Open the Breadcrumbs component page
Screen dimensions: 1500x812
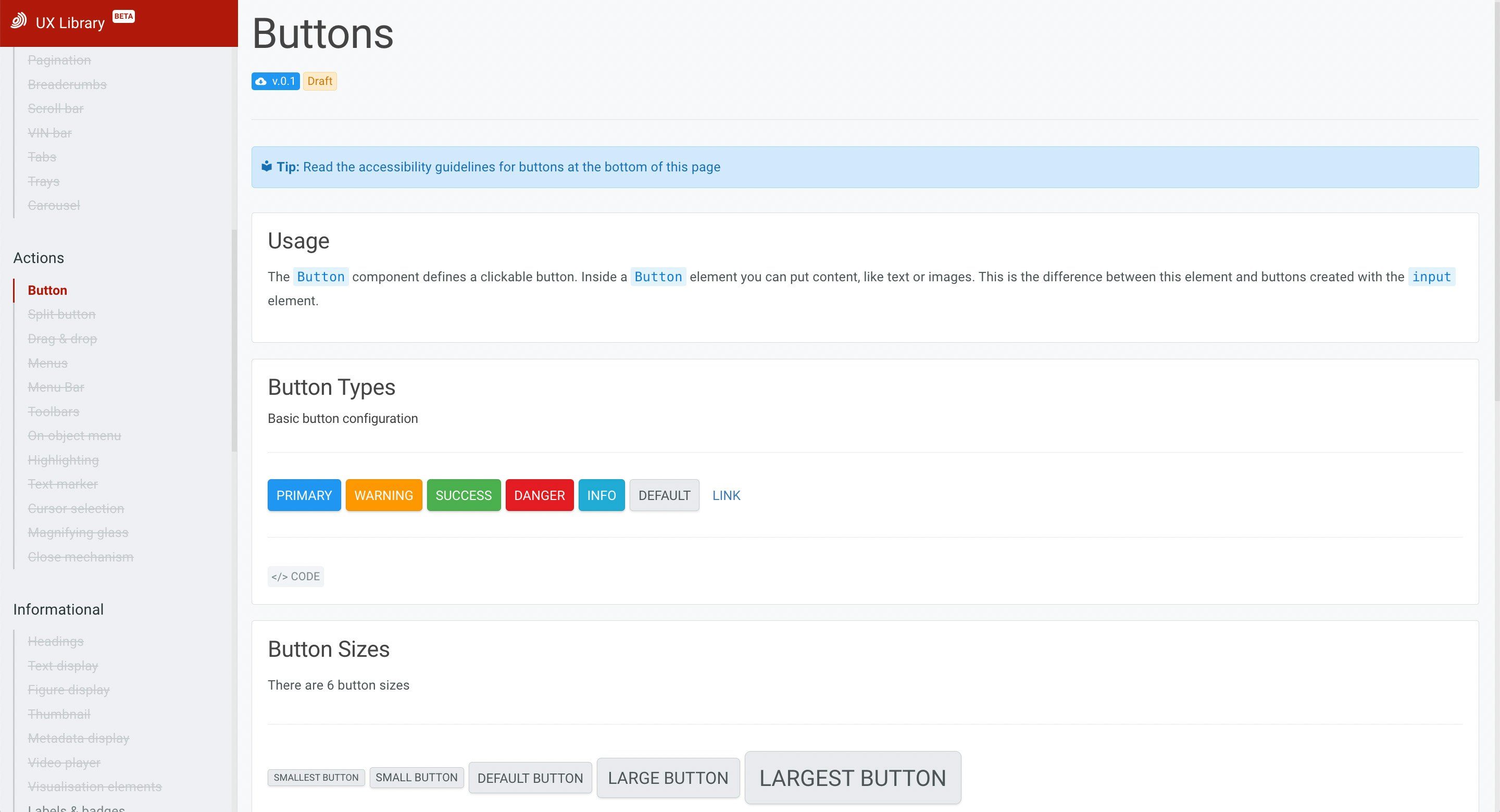pyautogui.click(x=67, y=84)
